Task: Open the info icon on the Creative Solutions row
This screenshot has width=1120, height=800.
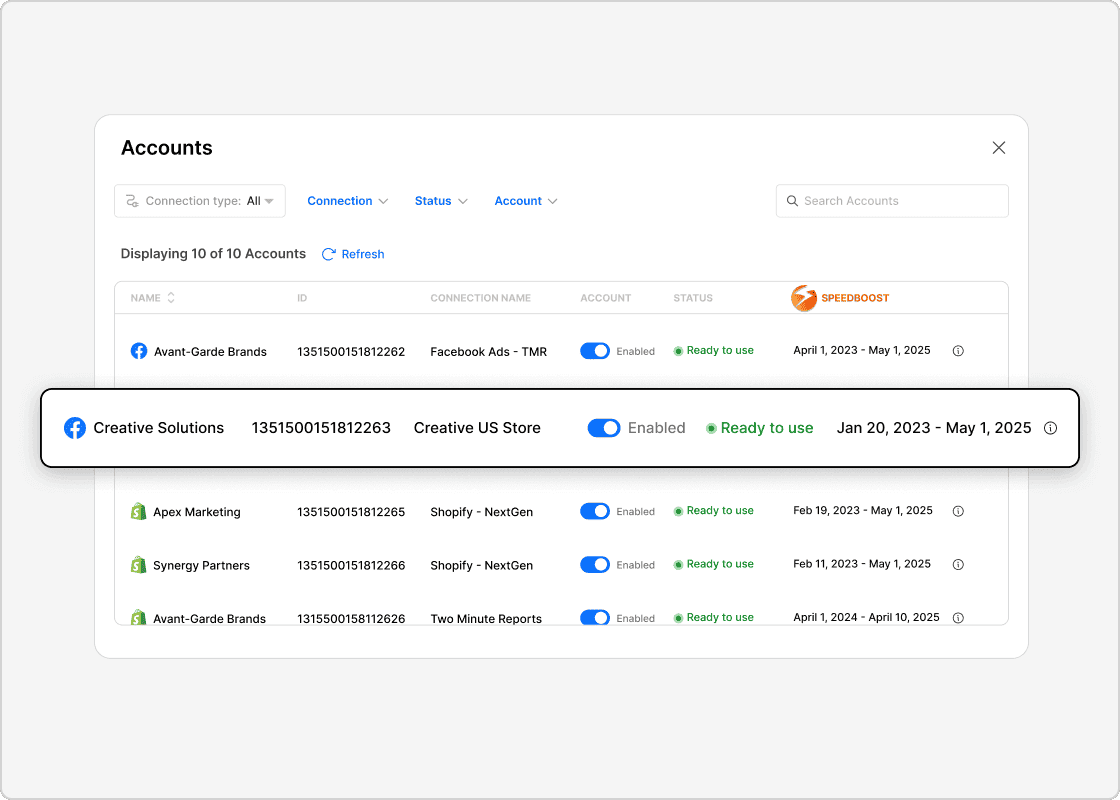Action: point(1051,428)
